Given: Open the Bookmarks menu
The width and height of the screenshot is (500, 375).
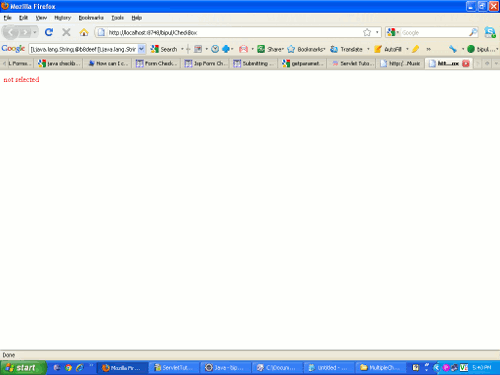Looking at the screenshot, I should [91, 18].
